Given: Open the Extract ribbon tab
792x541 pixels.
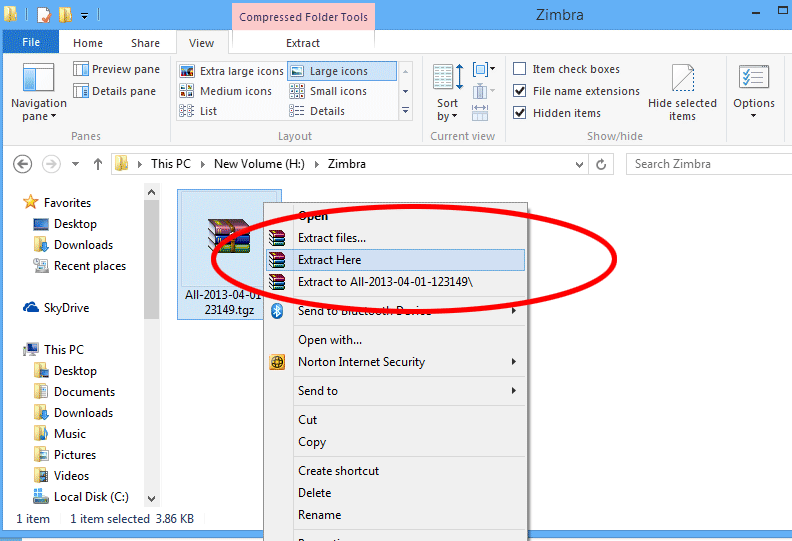Looking at the screenshot, I should pyautogui.click(x=303, y=43).
